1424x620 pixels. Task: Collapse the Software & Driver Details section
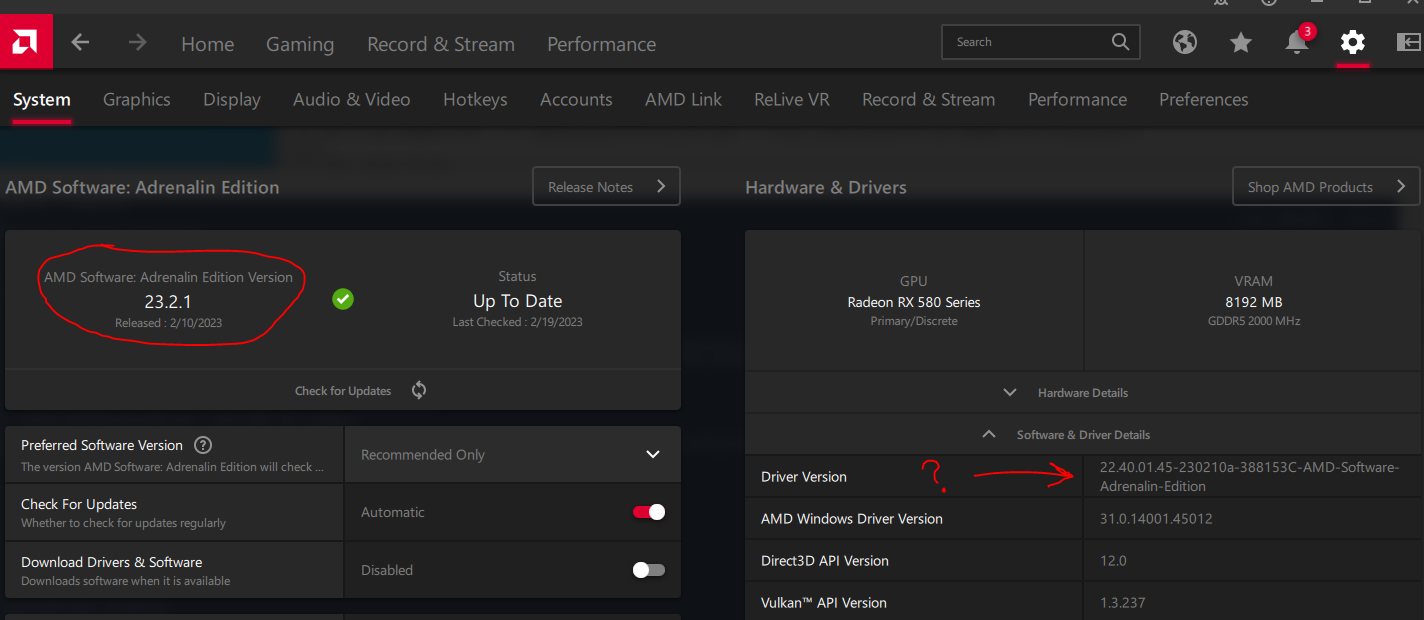point(1084,435)
